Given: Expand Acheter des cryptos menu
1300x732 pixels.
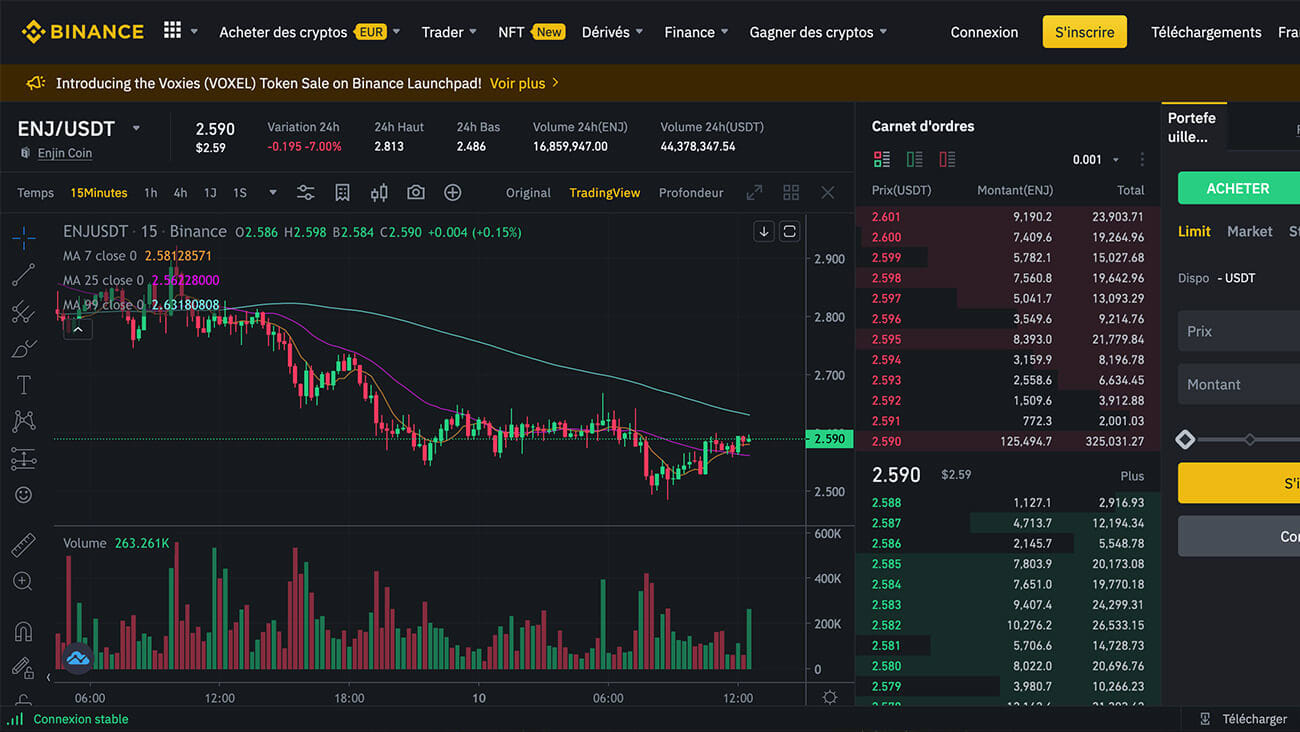Looking at the screenshot, I should pos(310,32).
